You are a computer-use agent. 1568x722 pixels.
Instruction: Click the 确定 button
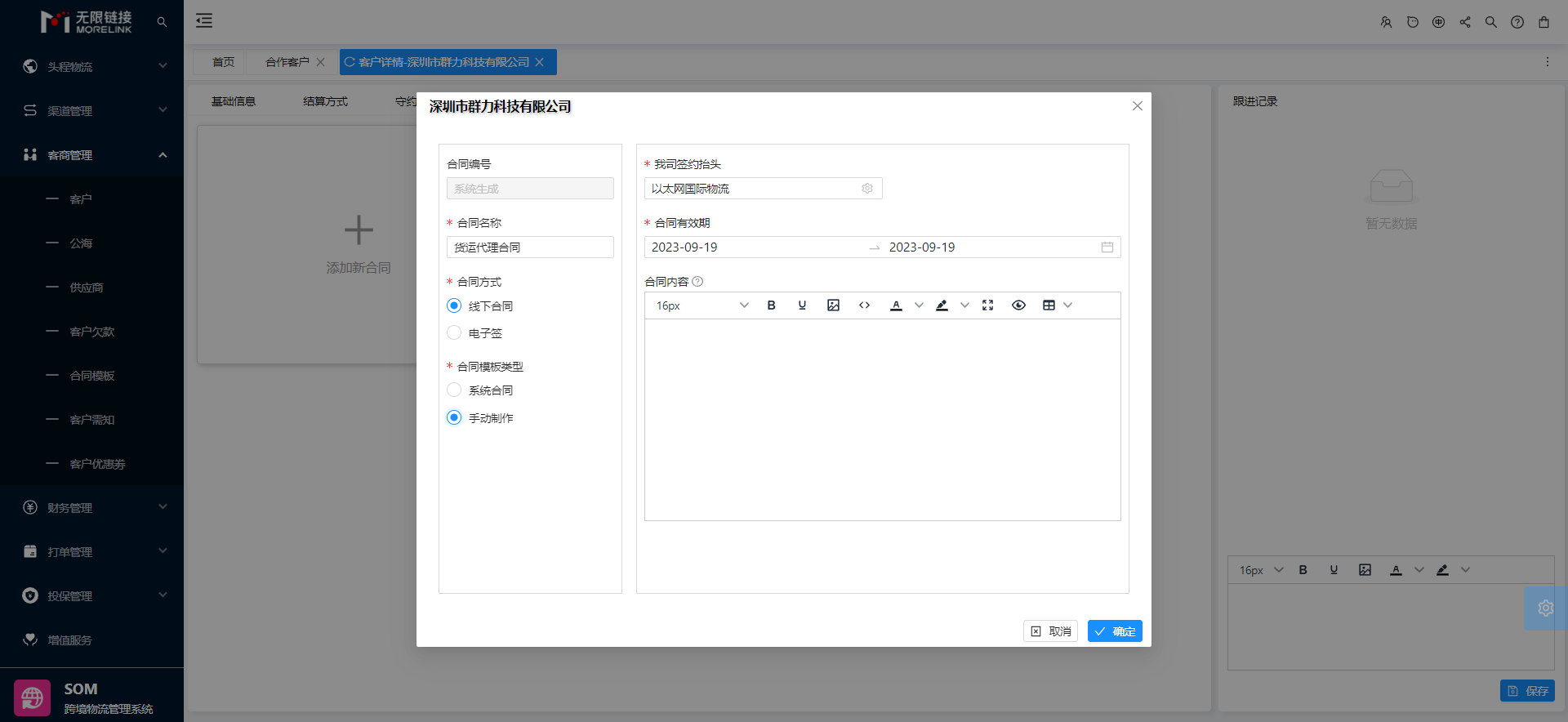1115,631
